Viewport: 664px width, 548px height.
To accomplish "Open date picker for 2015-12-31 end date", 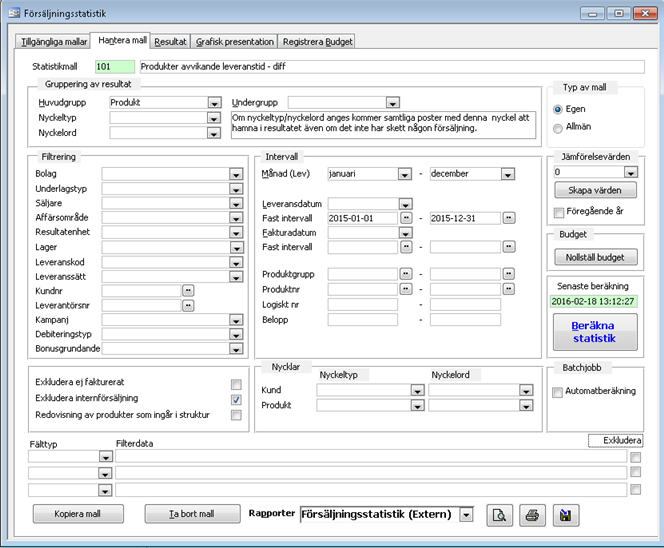I will pyautogui.click(x=509, y=218).
